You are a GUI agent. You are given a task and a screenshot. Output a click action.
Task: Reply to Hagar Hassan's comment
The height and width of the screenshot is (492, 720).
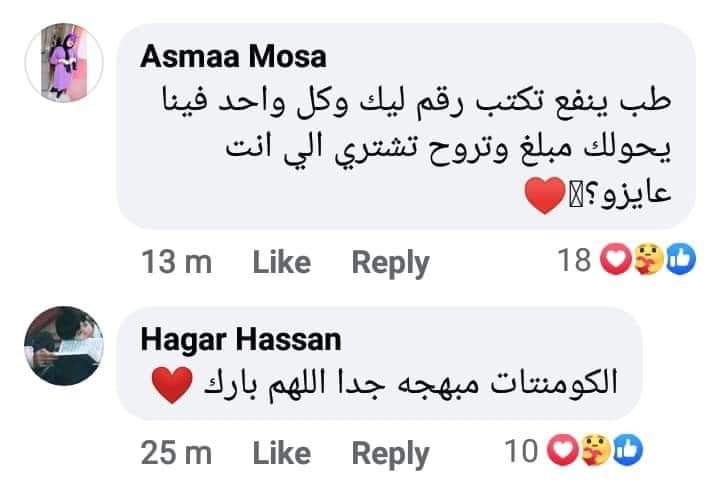(391, 453)
